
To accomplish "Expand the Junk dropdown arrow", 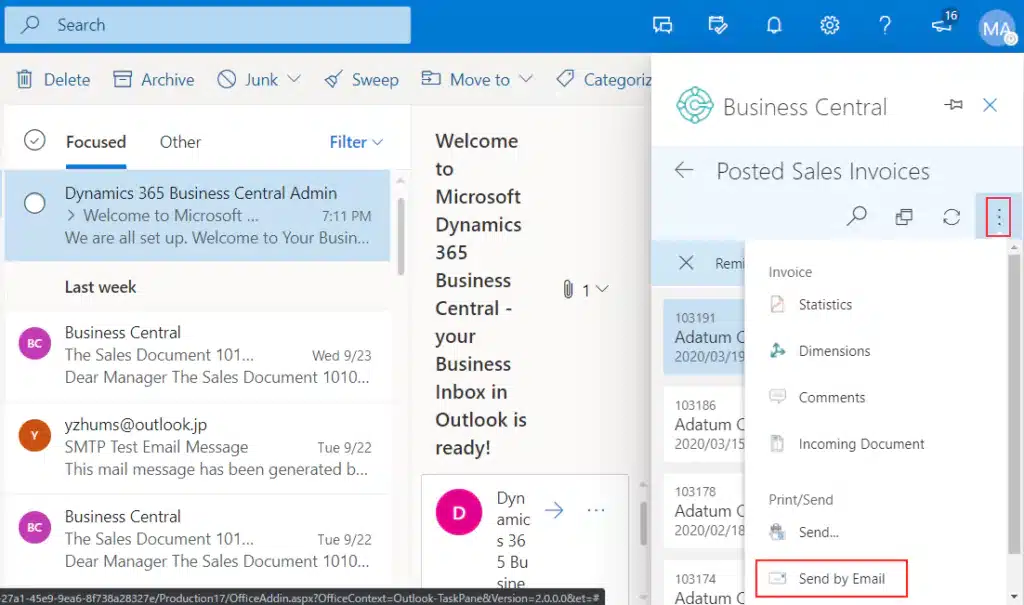I will [x=294, y=79].
